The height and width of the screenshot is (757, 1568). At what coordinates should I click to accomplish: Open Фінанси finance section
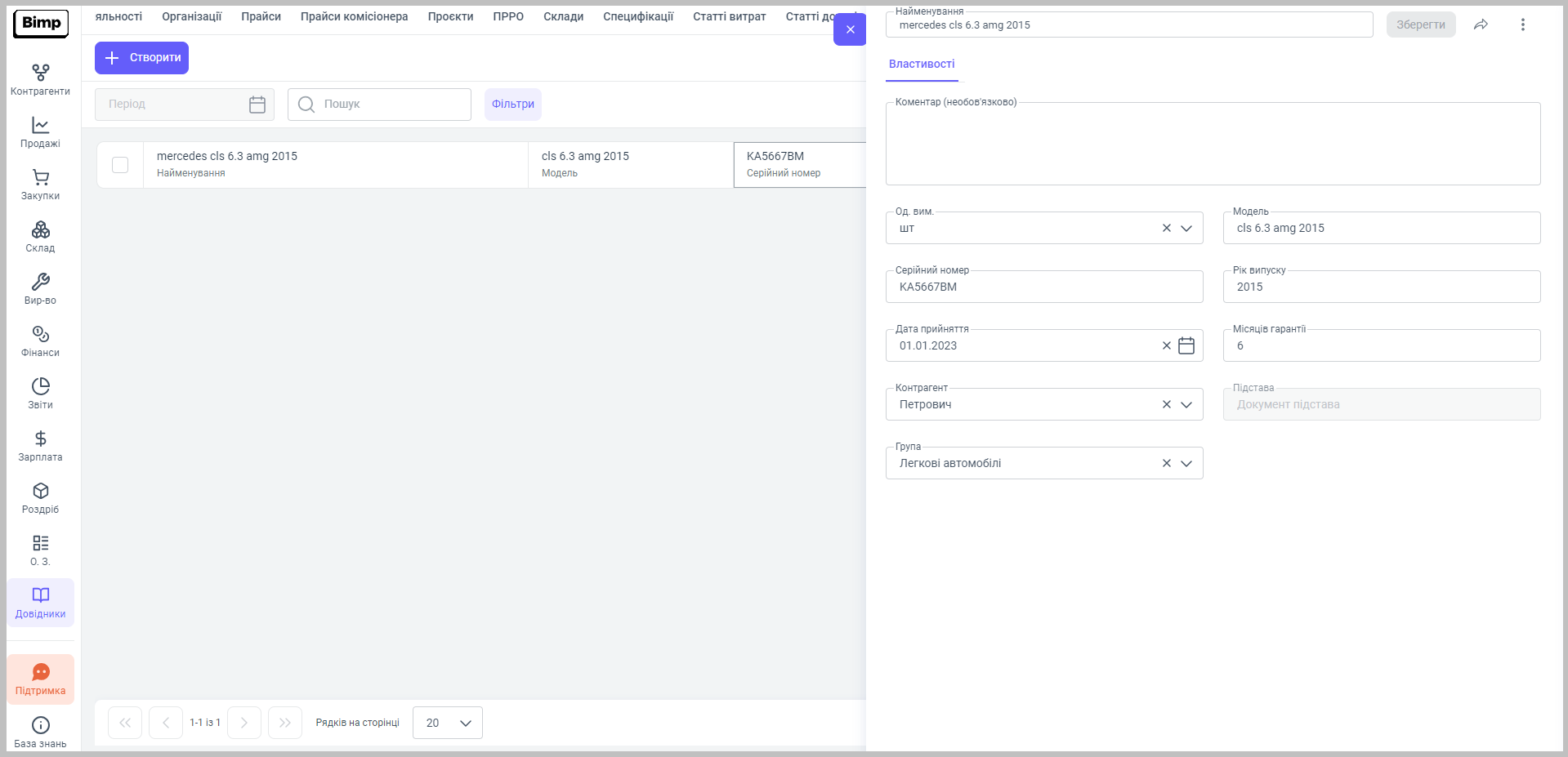(40, 341)
